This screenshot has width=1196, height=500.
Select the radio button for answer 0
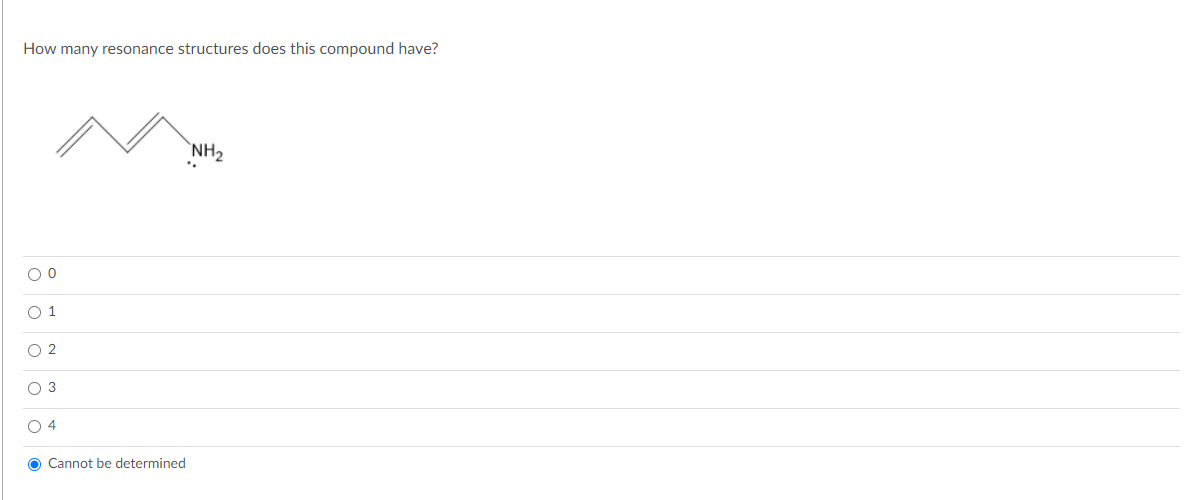[34, 274]
